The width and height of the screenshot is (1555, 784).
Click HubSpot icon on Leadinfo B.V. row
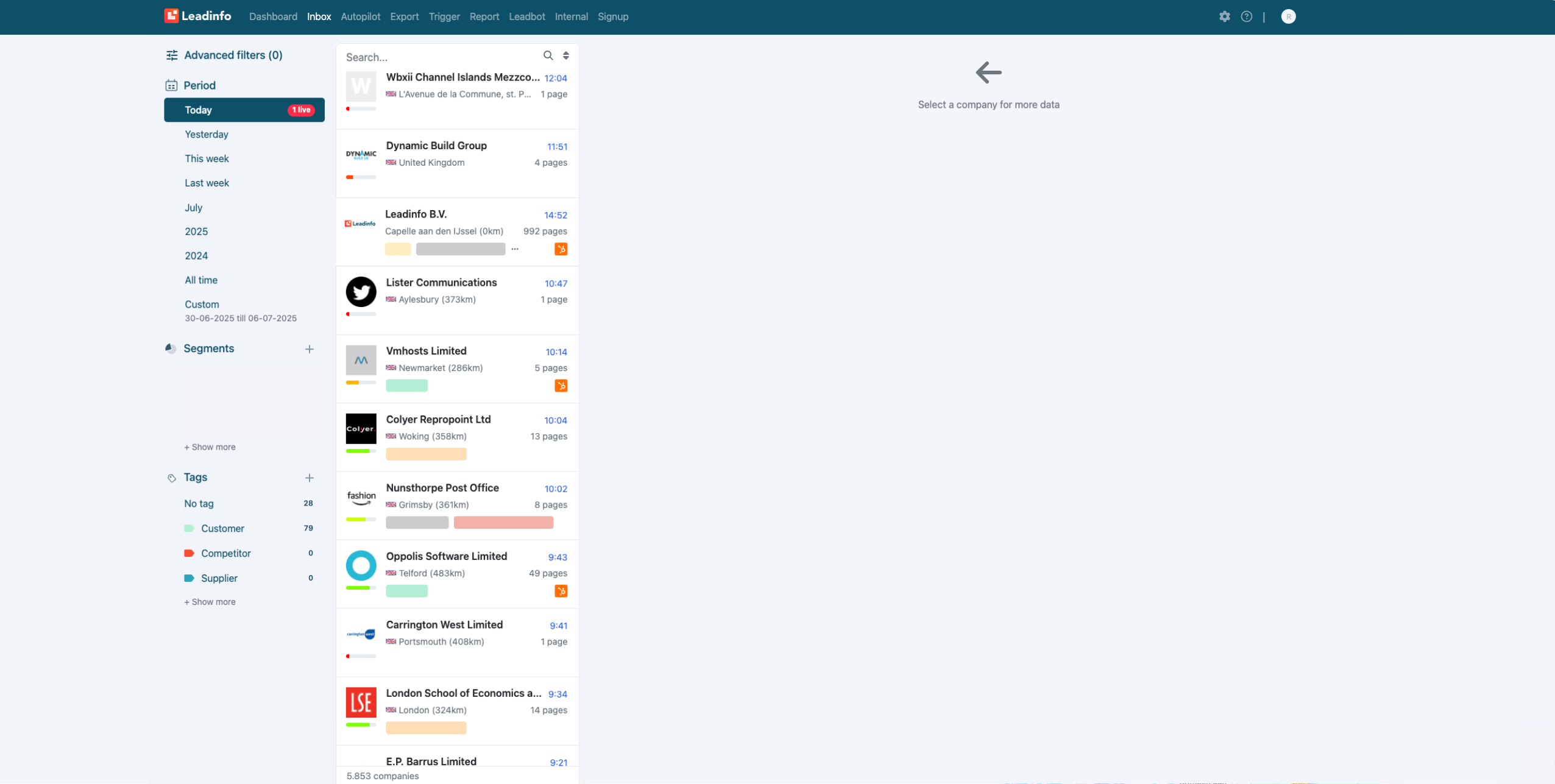pos(561,249)
